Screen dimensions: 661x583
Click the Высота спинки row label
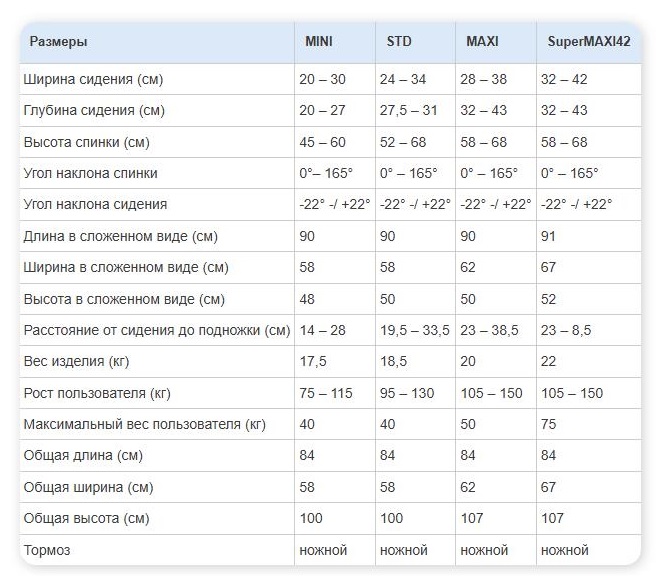(x=86, y=142)
